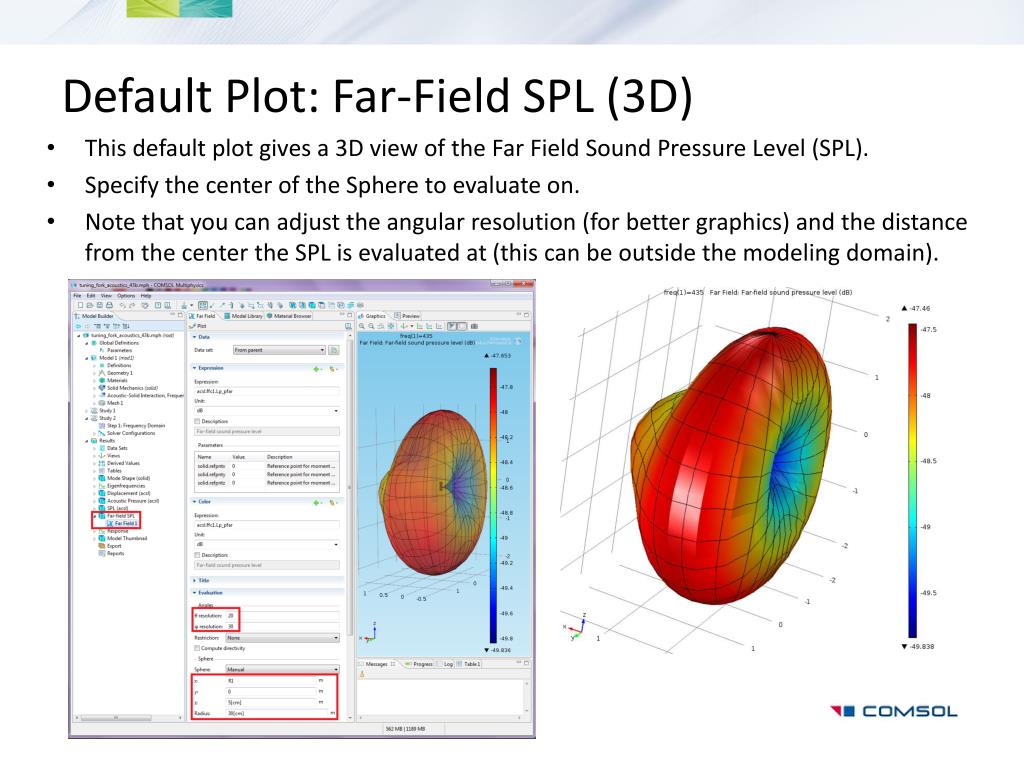The height and width of the screenshot is (768, 1024).
Task: Click the Zoom In icon in Graphics toolbar
Action: click(x=361, y=326)
